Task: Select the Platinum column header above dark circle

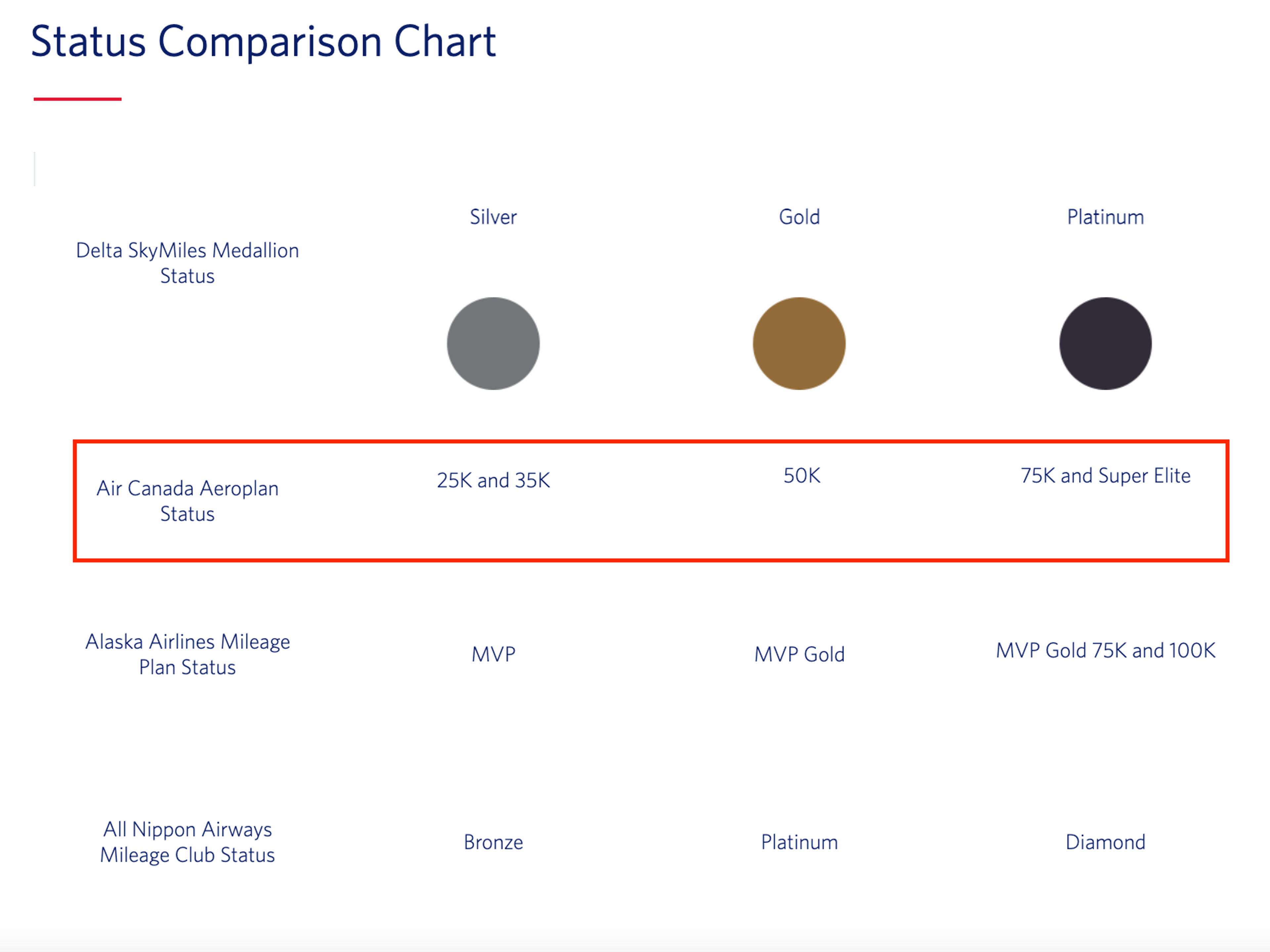Action: (x=1105, y=217)
